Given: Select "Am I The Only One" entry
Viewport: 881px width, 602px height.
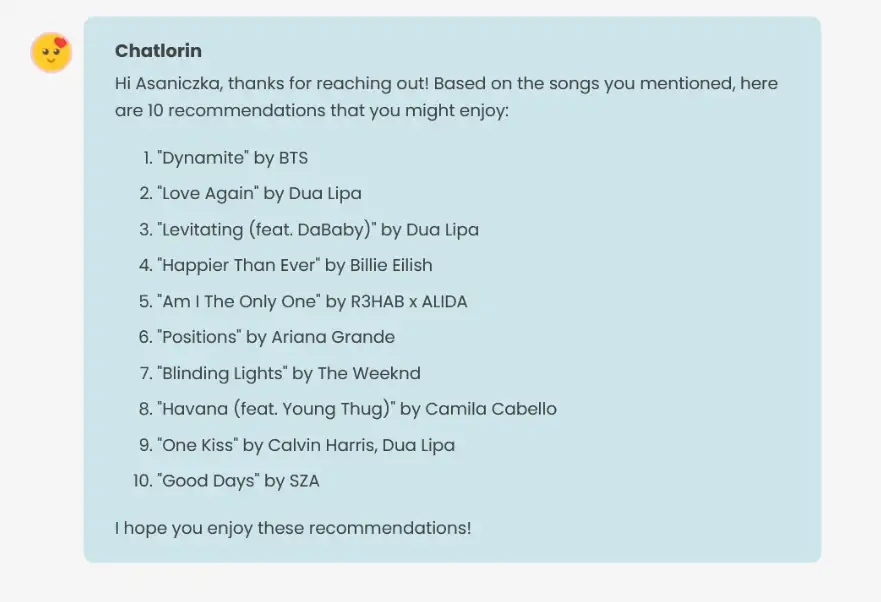Looking at the screenshot, I should 311,301.
